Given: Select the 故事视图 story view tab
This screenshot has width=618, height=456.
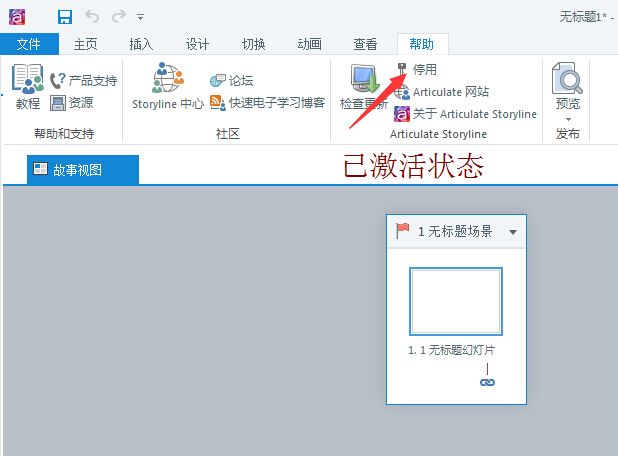Looking at the screenshot, I should tap(83, 169).
